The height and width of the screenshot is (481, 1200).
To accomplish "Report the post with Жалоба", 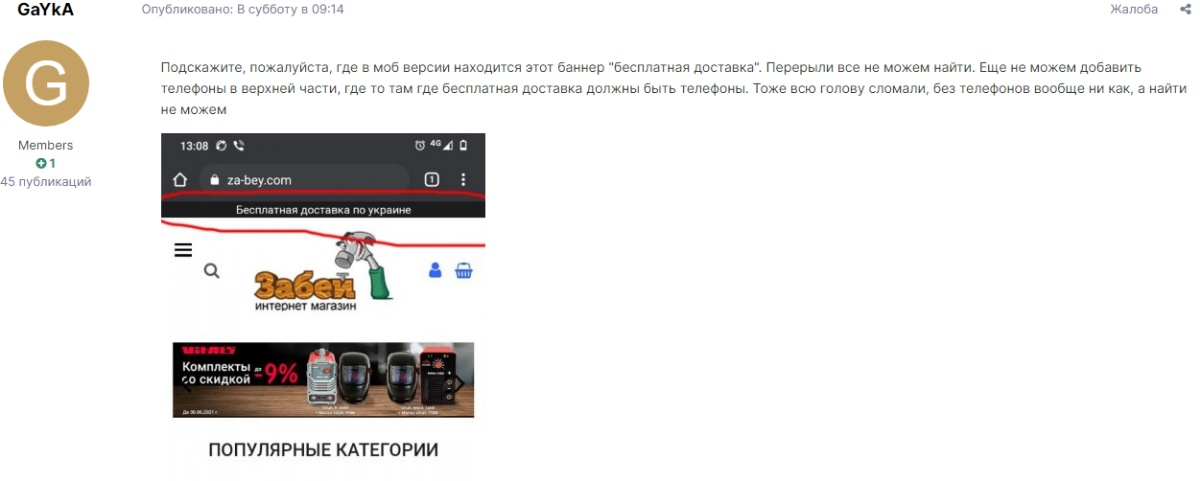I will tap(1133, 10).
